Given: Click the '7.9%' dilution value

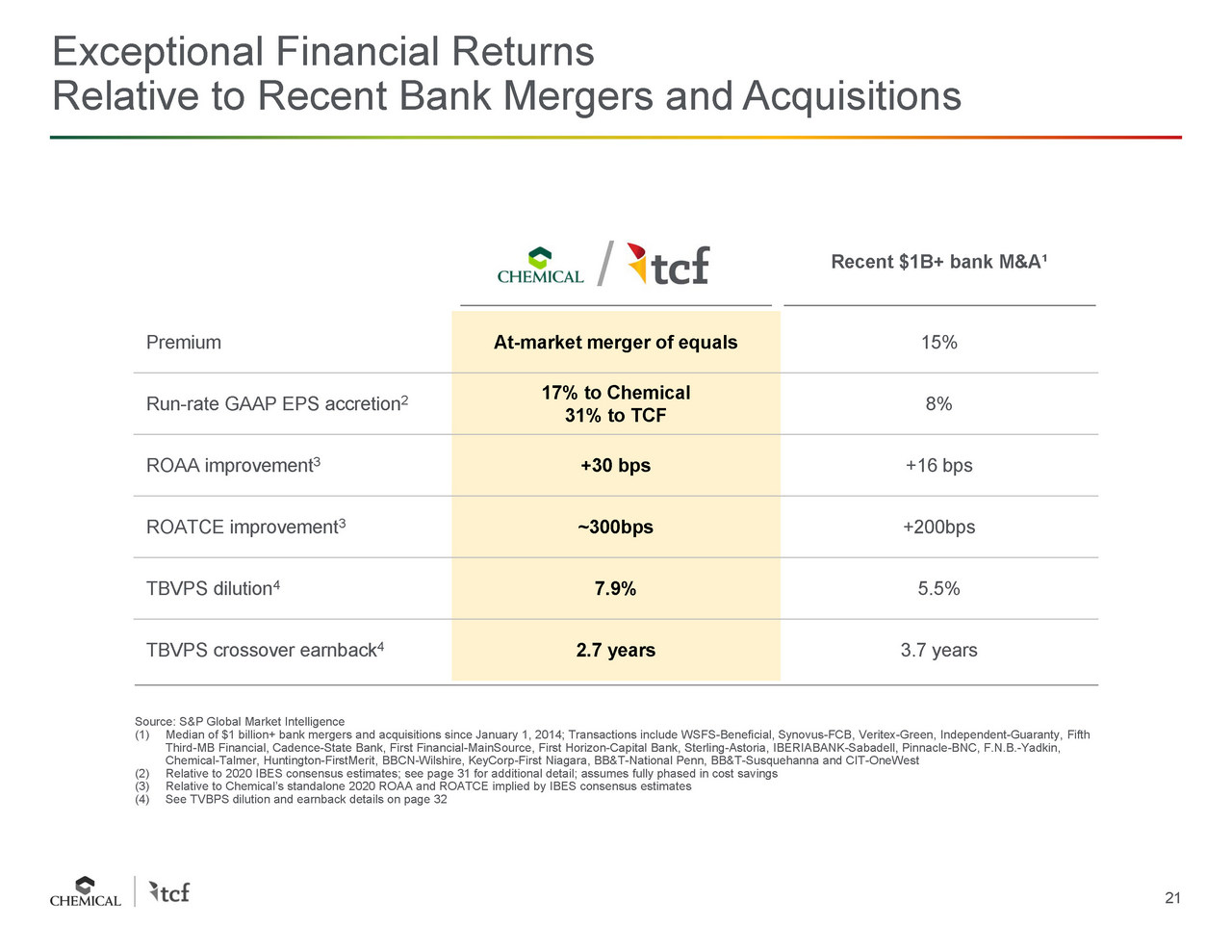Looking at the screenshot, I should (x=616, y=589).
